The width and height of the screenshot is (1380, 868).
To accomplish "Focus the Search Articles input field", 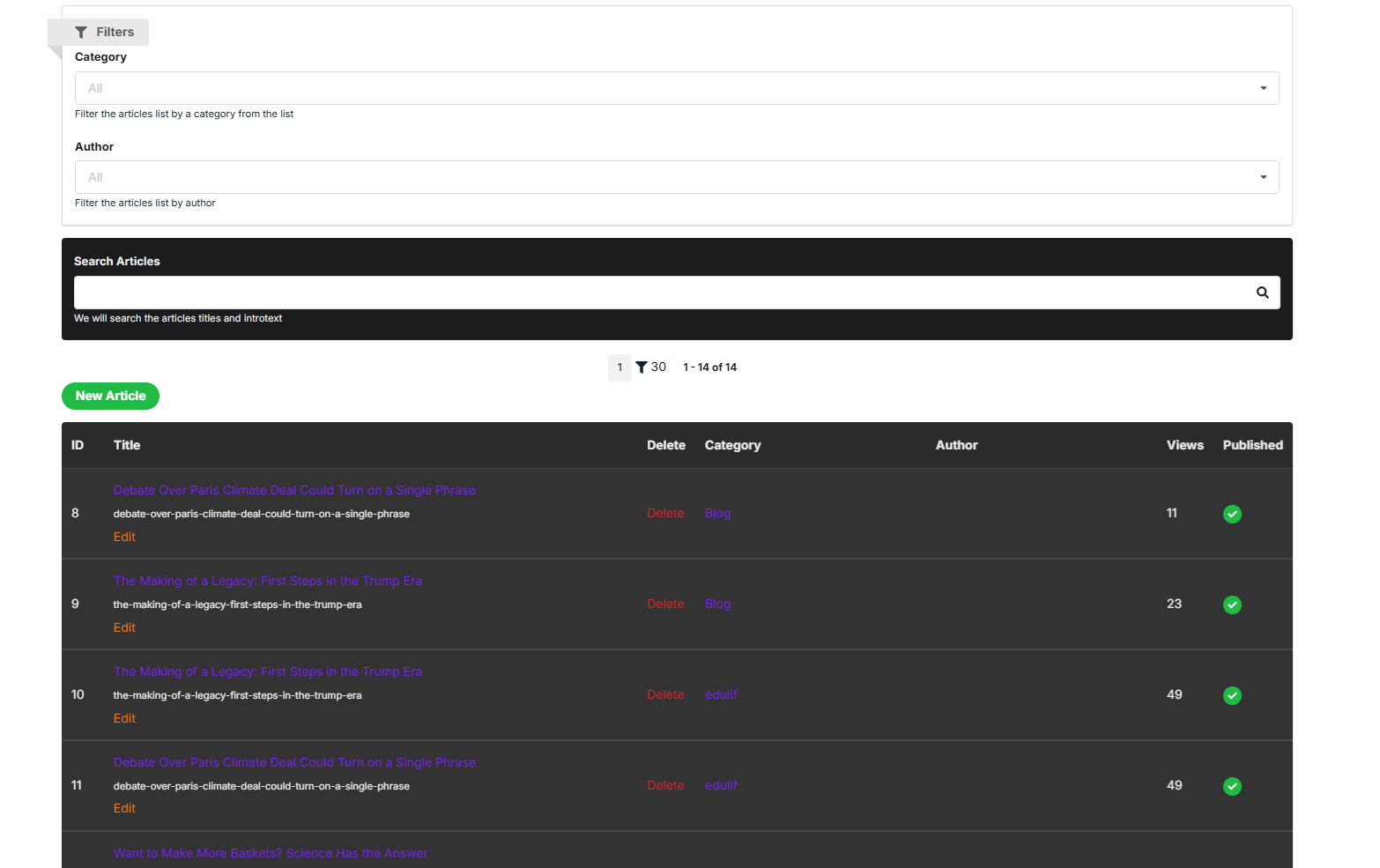I will [677, 293].
